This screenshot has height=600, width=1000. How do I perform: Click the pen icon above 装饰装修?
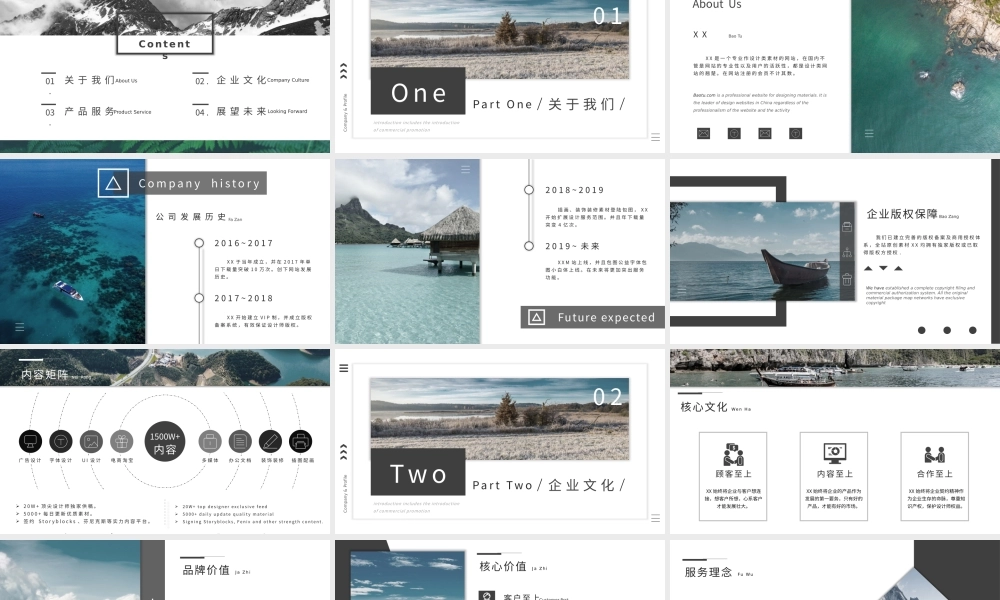click(x=270, y=441)
